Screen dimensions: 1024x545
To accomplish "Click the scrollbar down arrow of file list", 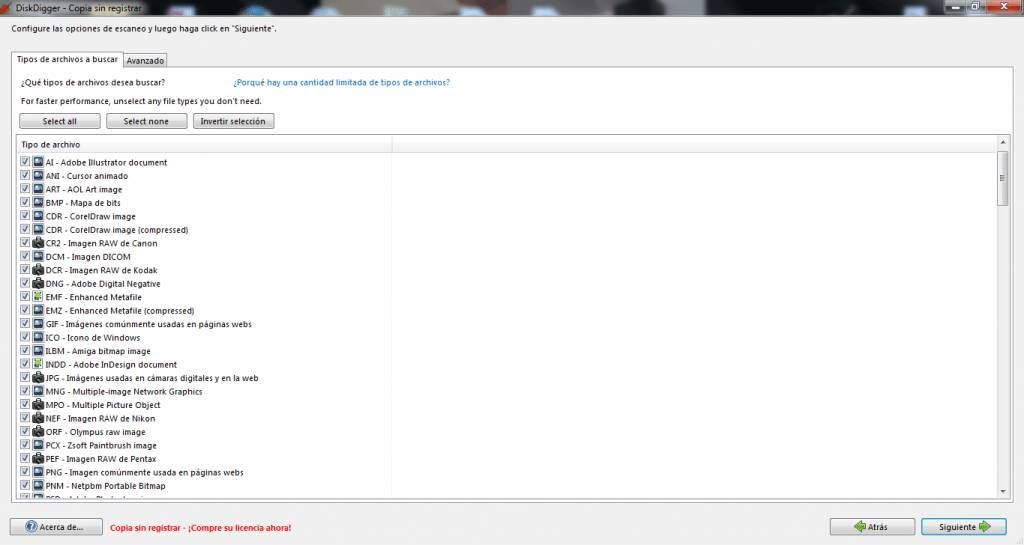I will [1002, 492].
